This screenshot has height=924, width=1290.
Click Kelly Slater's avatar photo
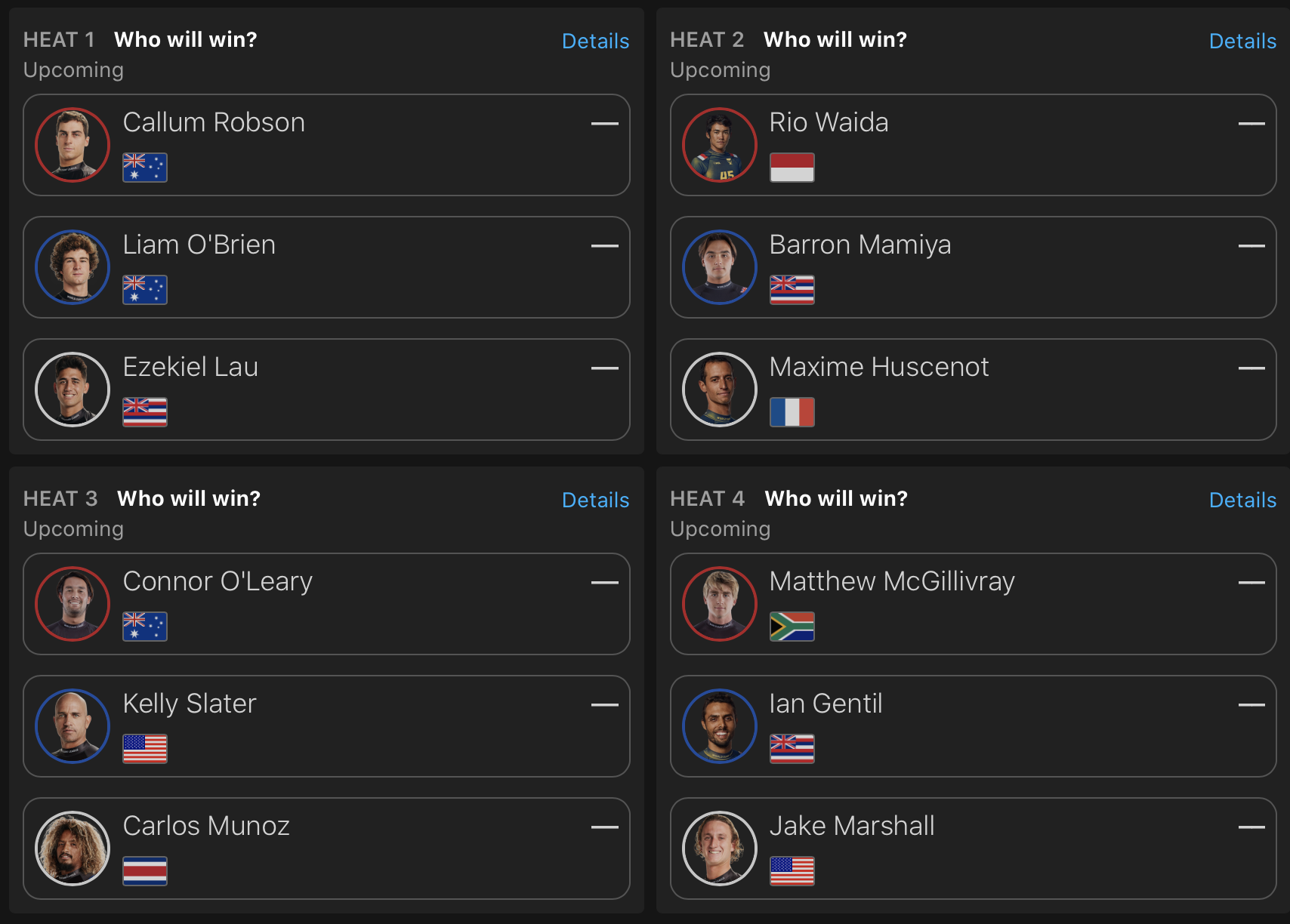[73, 726]
